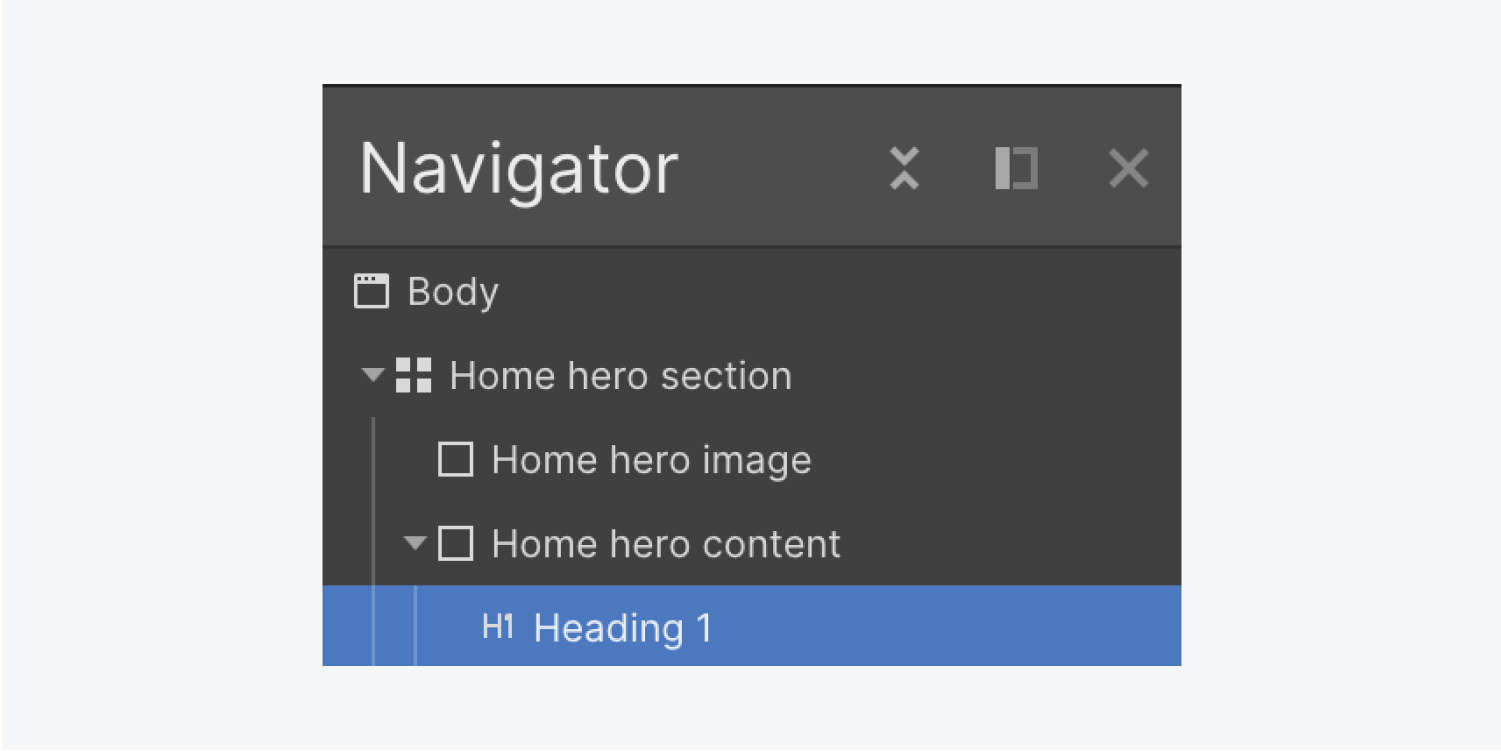1501x751 pixels.
Task: Collapse the Home hero section tree arrow
Action: point(373,376)
